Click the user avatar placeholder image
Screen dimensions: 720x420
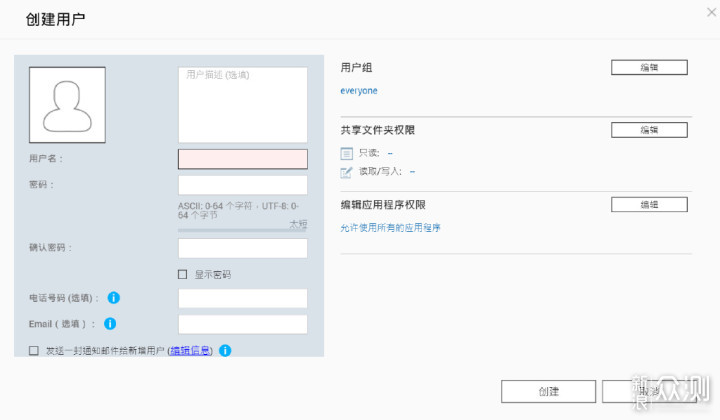pos(68,105)
